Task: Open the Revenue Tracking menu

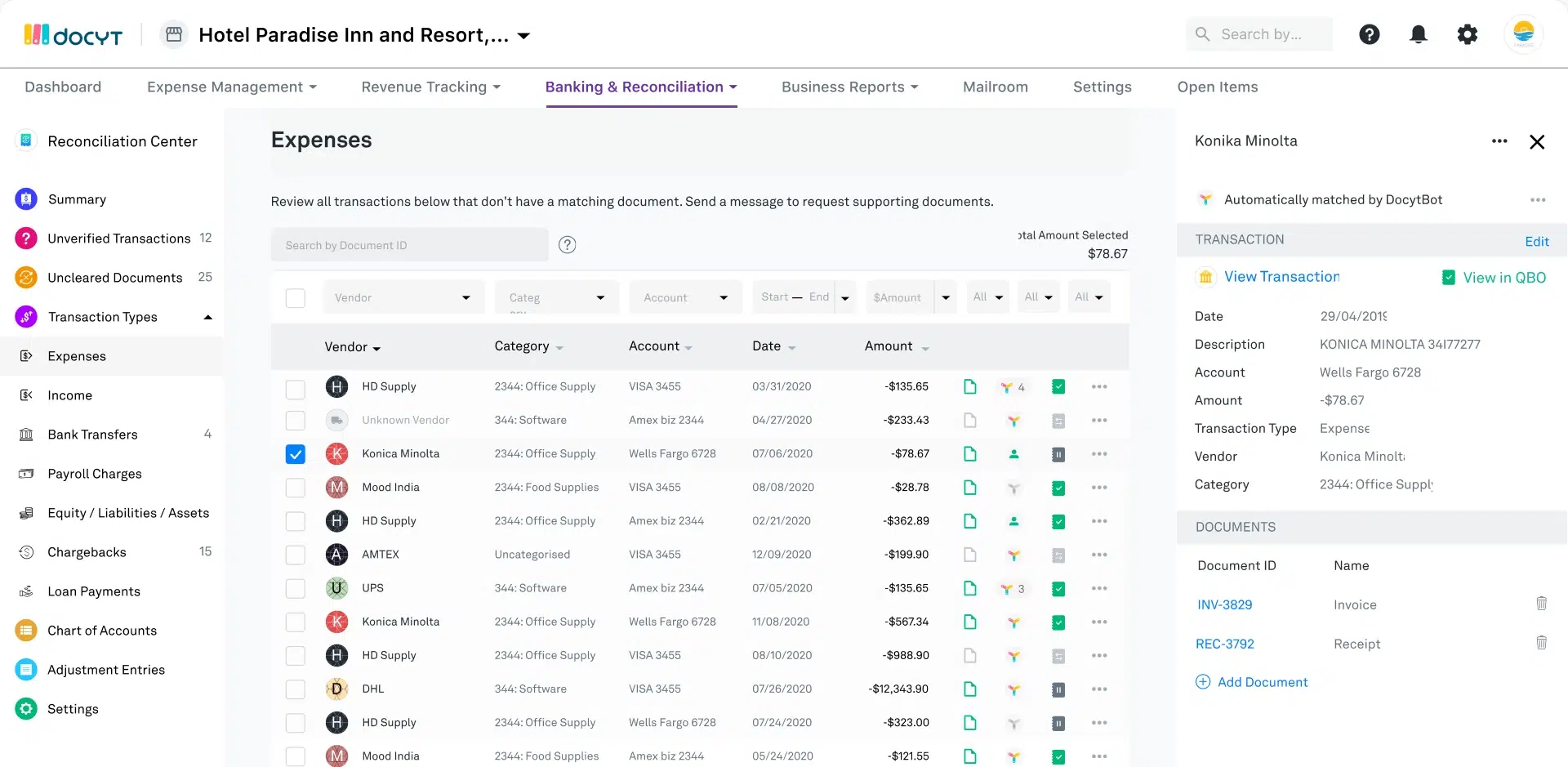Action: click(x=431, y=87)
